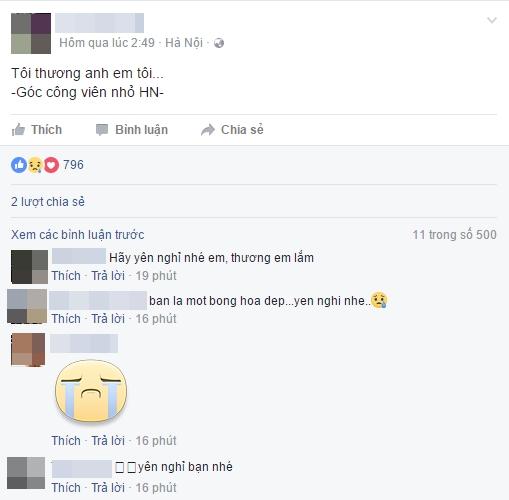Image resolution: width=509 pixels, height=500 pixels.
Task: Click the thumbs-up Thích icon under the post
Action: [18, 130]
